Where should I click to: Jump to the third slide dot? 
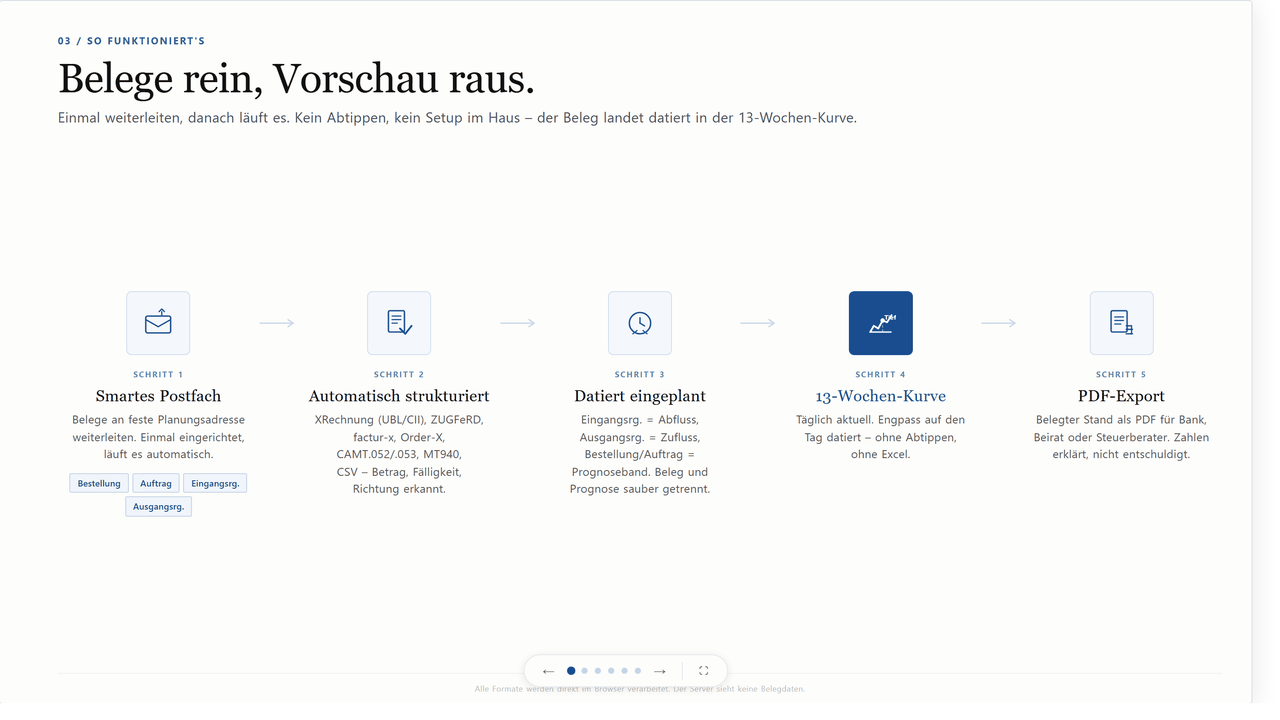coord(598,671)
